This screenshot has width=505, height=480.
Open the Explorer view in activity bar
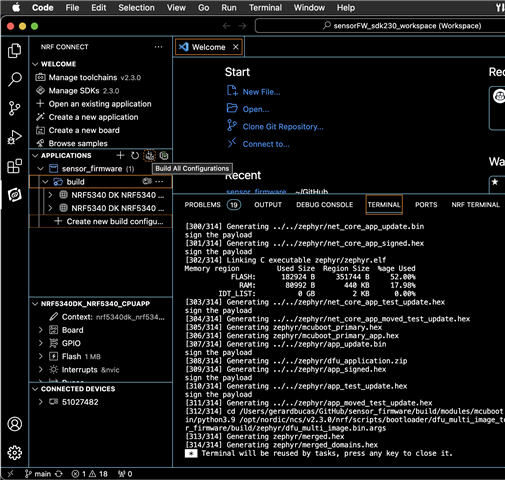pyautogui.click(x=15, y=51)
